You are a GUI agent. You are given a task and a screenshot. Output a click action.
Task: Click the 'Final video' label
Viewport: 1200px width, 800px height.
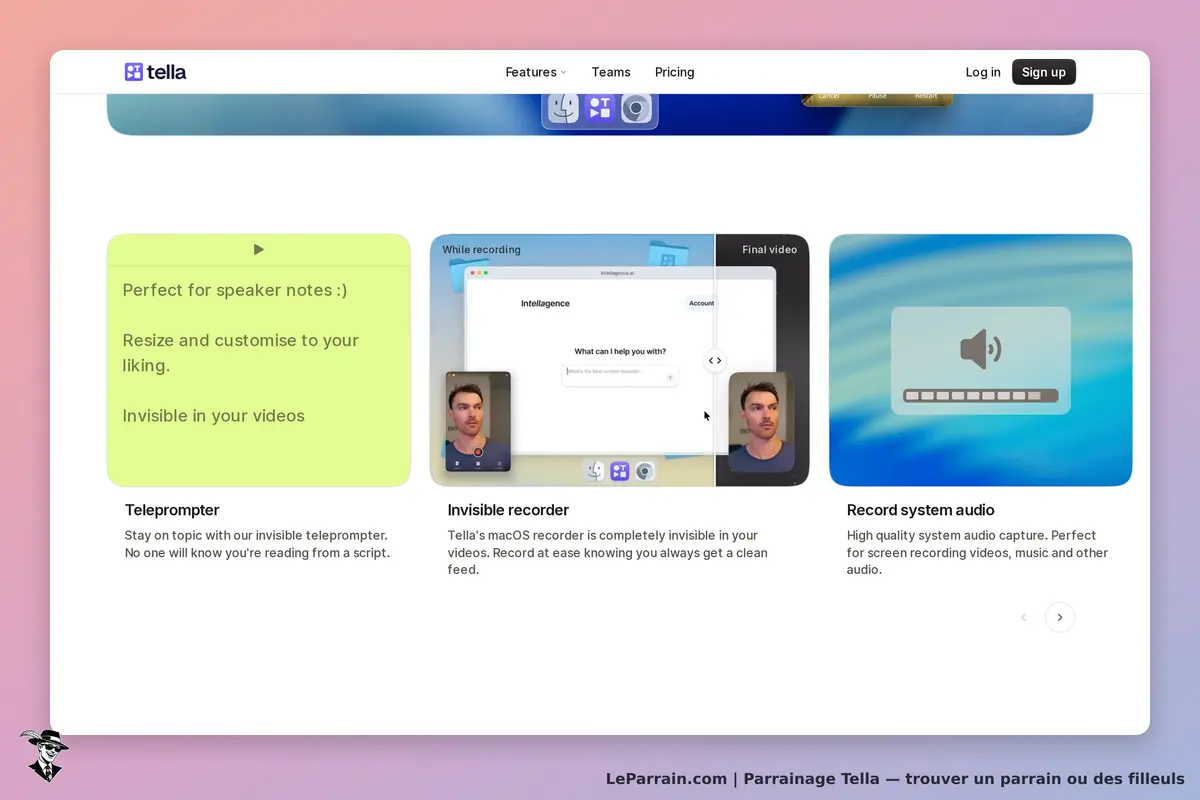click(769, 250)
